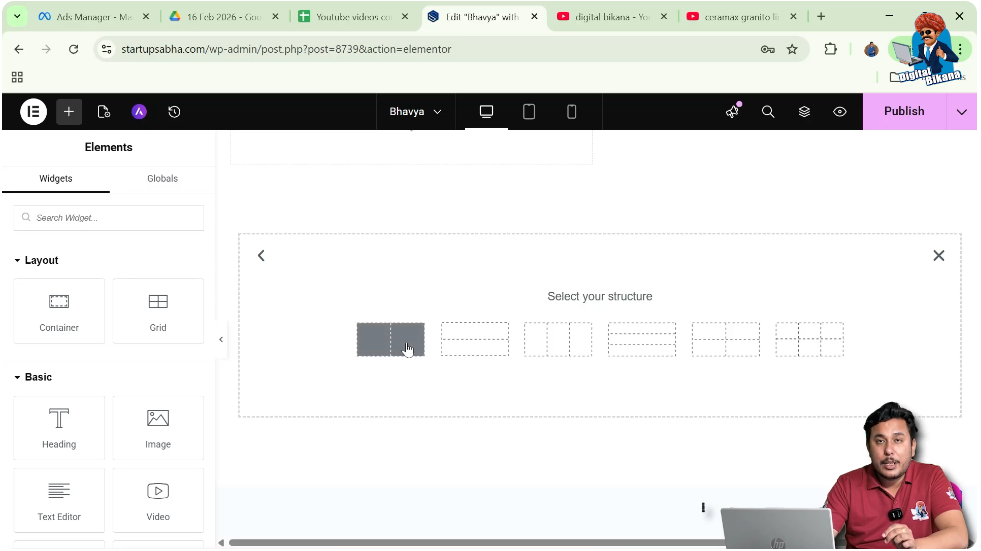Open the Astra theme purple icon
Screen dimensions: 981x551
click(139, 112)
